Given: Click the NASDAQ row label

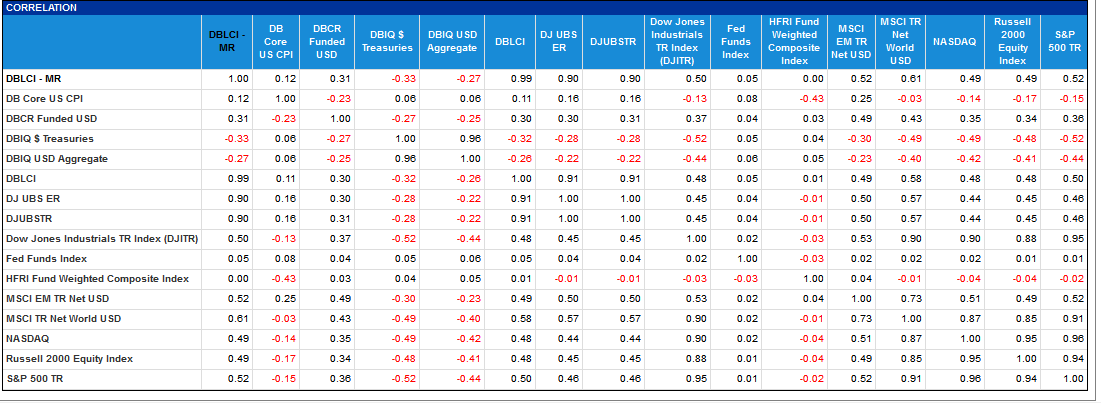Looking at the screenshot, I should click(x=27, y=339).
